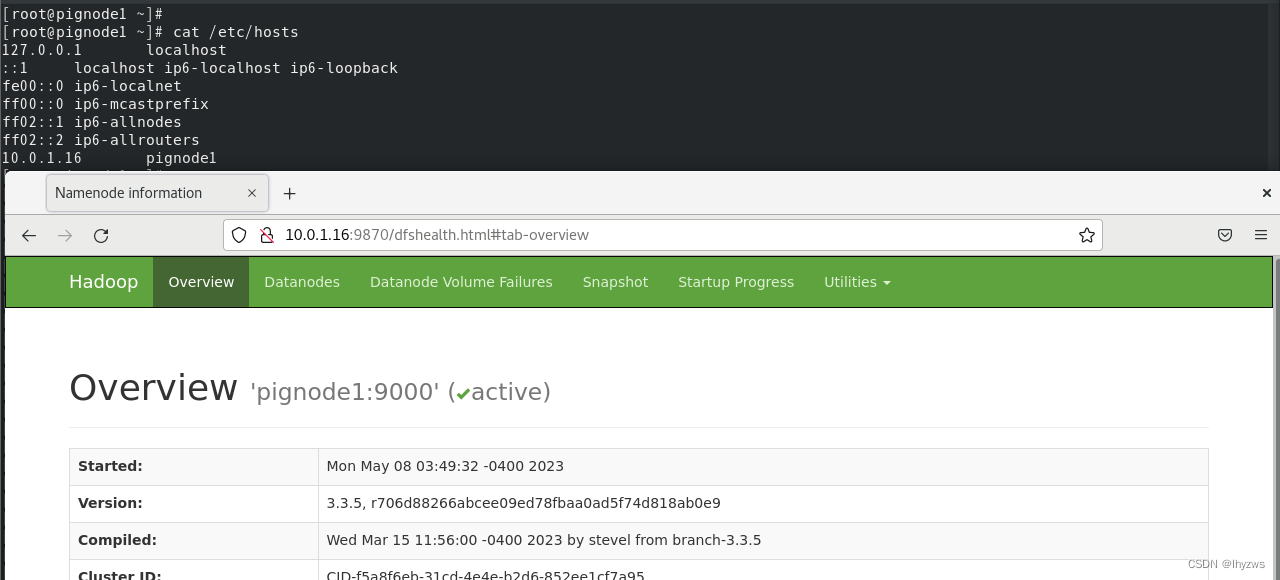The height and width of the screenshot is (580, 1280).
Task: Open the insecure connection lock icon
Action: click(x=266, y=235)
